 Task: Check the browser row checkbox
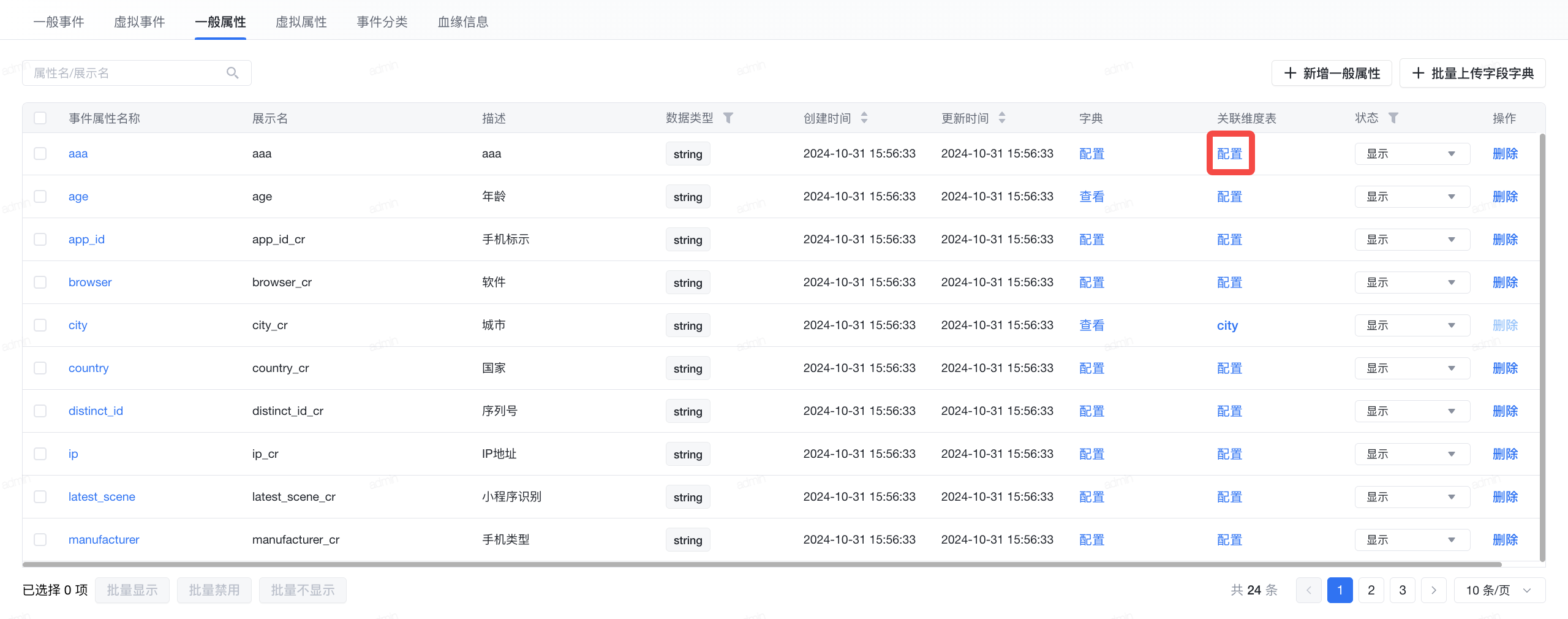[x=40, y=282]
